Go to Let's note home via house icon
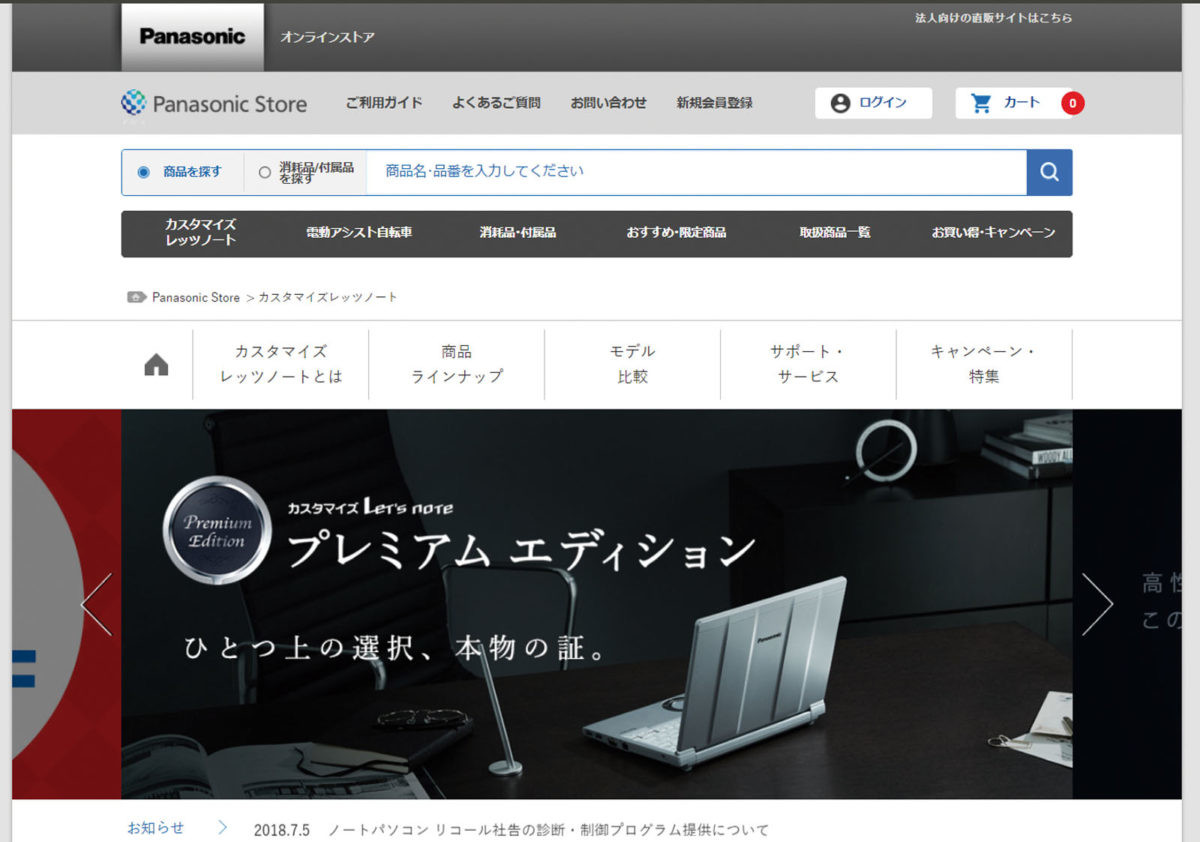1200x842 pixels. tap(156, 365)
